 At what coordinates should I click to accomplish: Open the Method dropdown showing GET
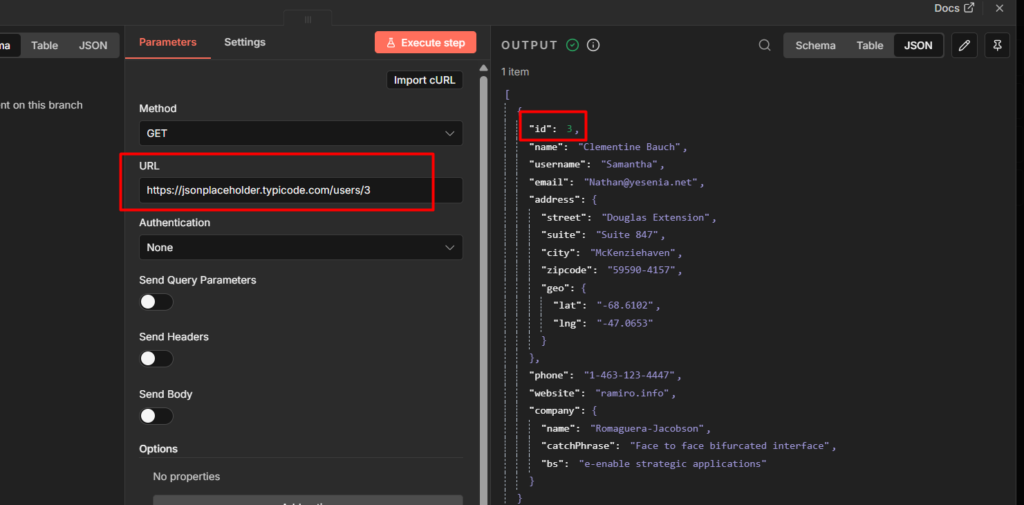coord(300,133)
